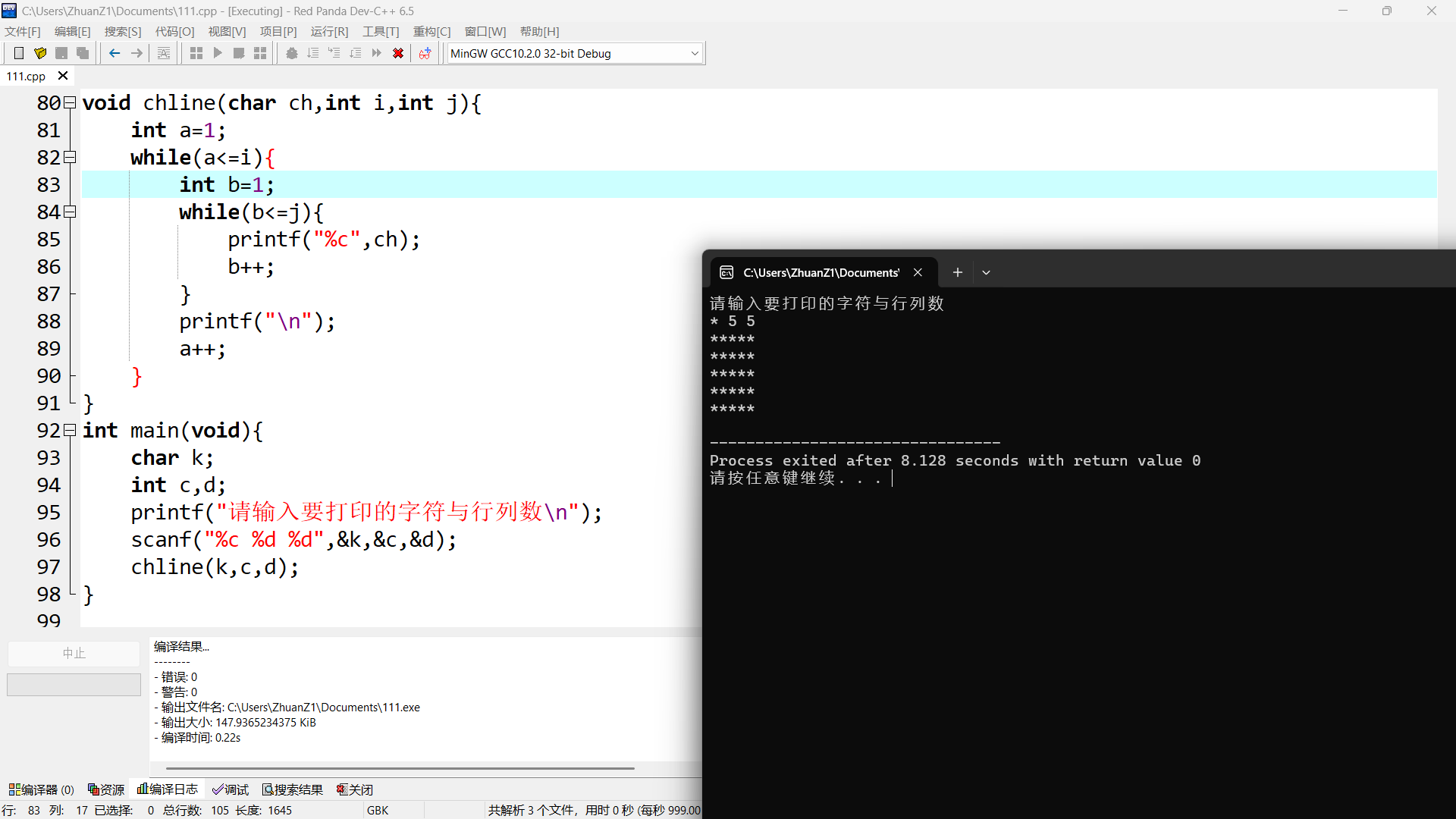This screenshot has width=1456, height=819.
Task: Collapse the main function fold at line 92
Action: tap(71, 430)
